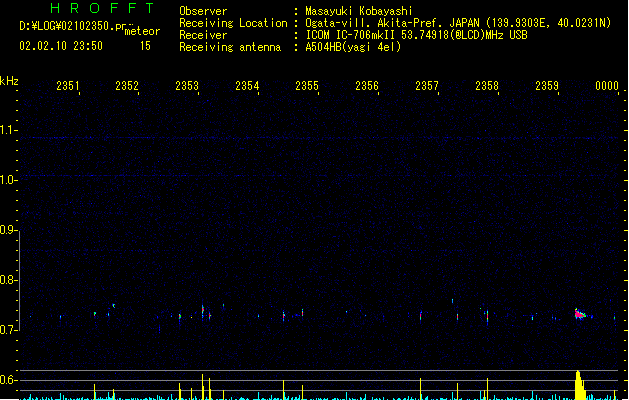Click the 0.6 kHz frequency axis label
The width and height of the screenshot is (629, 400).
coord(8,380)
